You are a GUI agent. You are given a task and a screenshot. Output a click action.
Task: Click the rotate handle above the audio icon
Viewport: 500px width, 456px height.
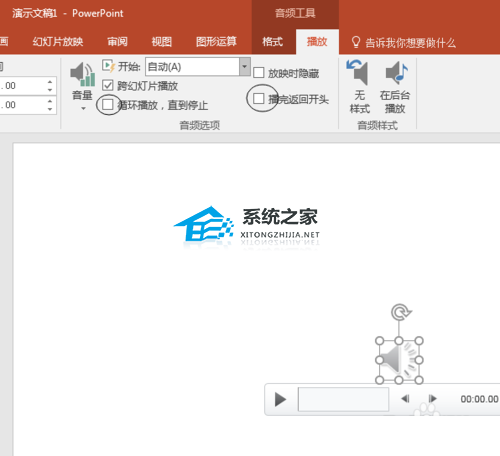[x=400, y=312]
